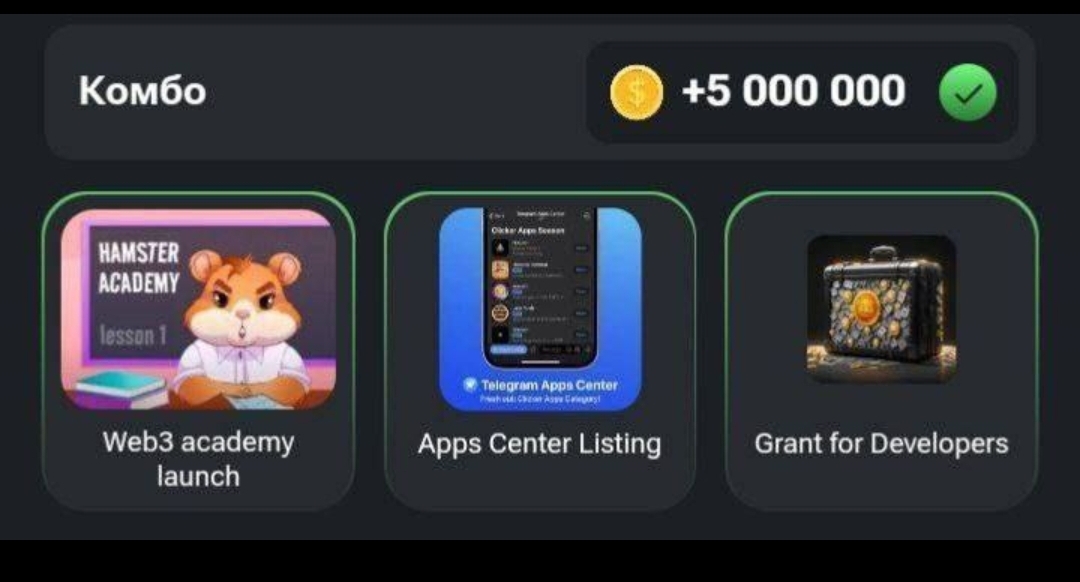Click the 'Apps Center Listing' label
1080x582 pixels.
coord(539,444)
